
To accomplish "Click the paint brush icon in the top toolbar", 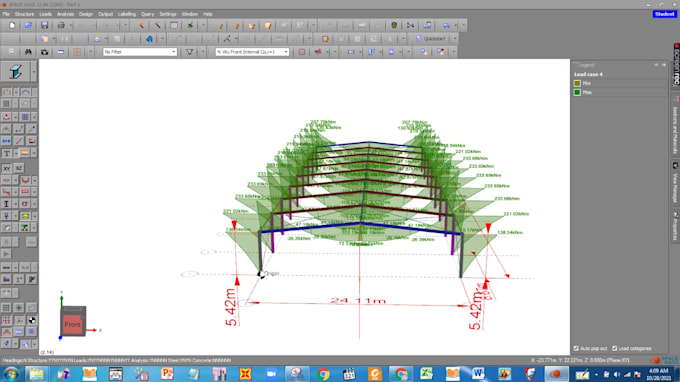I will (x=190, y=26).
